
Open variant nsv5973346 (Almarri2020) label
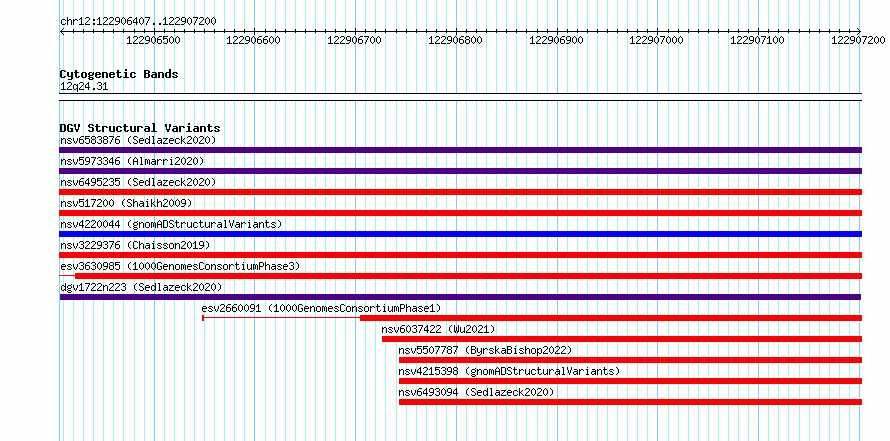pos(132,161)
